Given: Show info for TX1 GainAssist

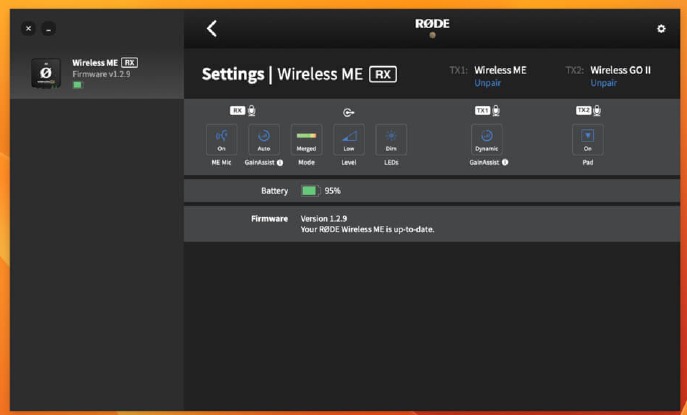Looking at the screenshot, I should 505,162.
